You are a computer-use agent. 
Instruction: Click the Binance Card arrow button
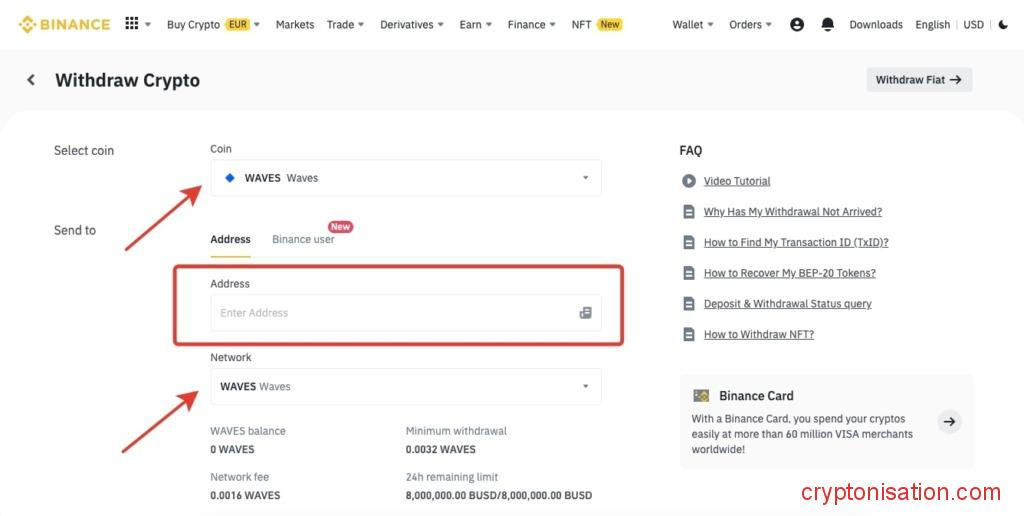(949, 422)
